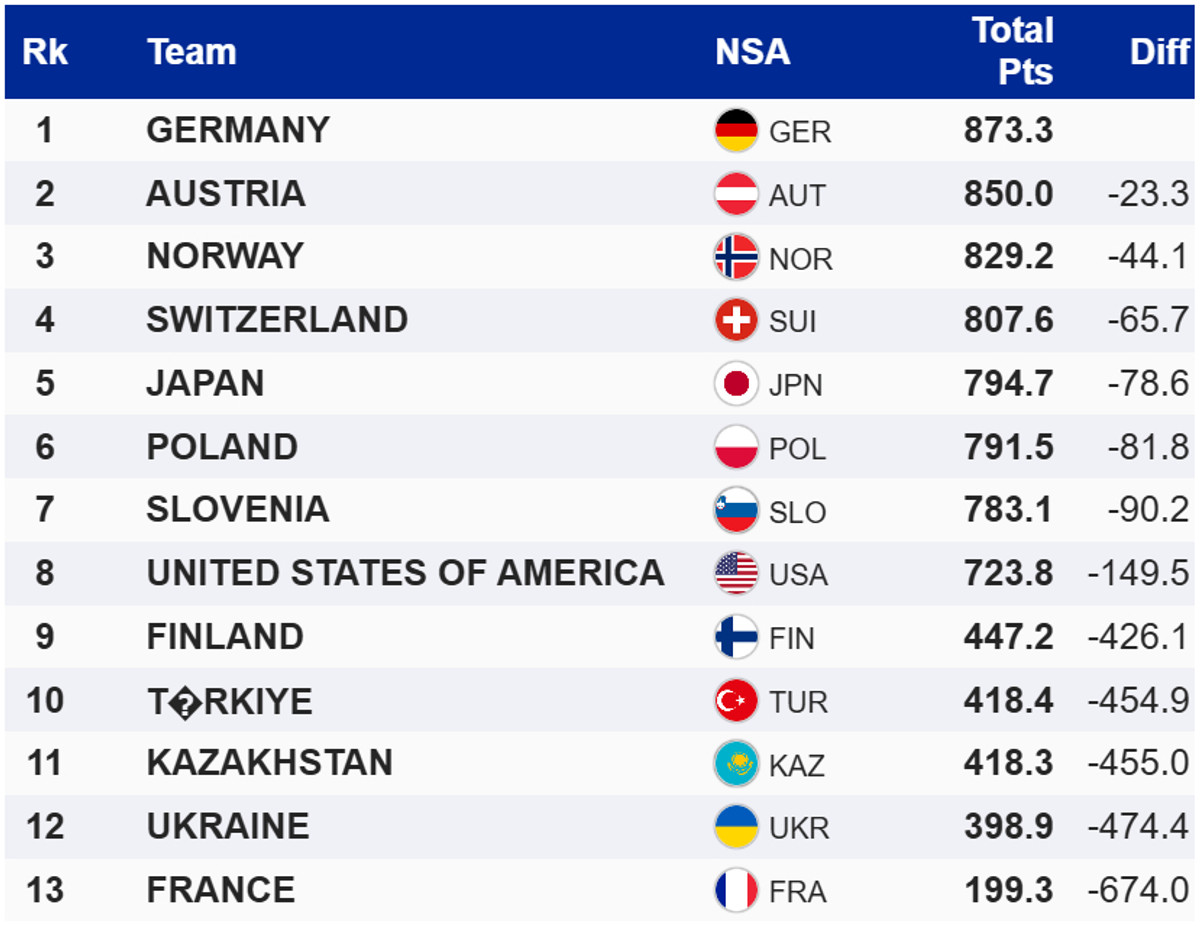
Task: Click the Kazakhstan flag icon
Action: click(x=736, y=764)
